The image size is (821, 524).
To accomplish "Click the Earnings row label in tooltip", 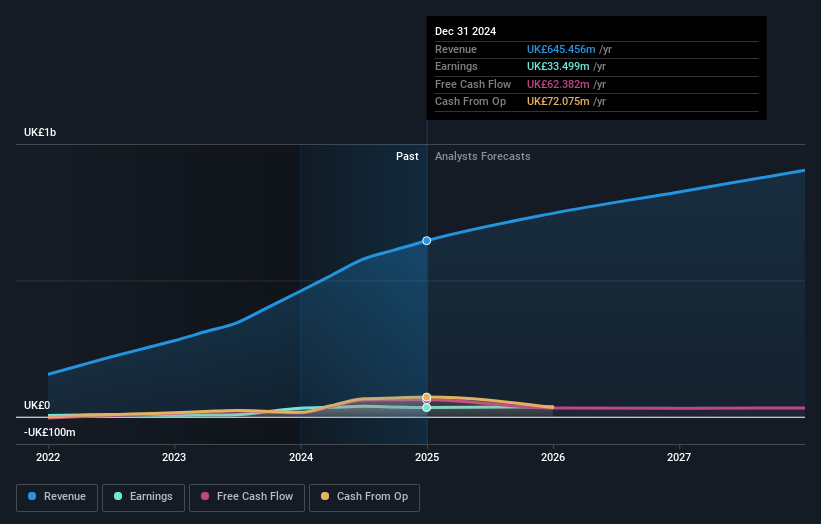I will (x=456, y=66).
